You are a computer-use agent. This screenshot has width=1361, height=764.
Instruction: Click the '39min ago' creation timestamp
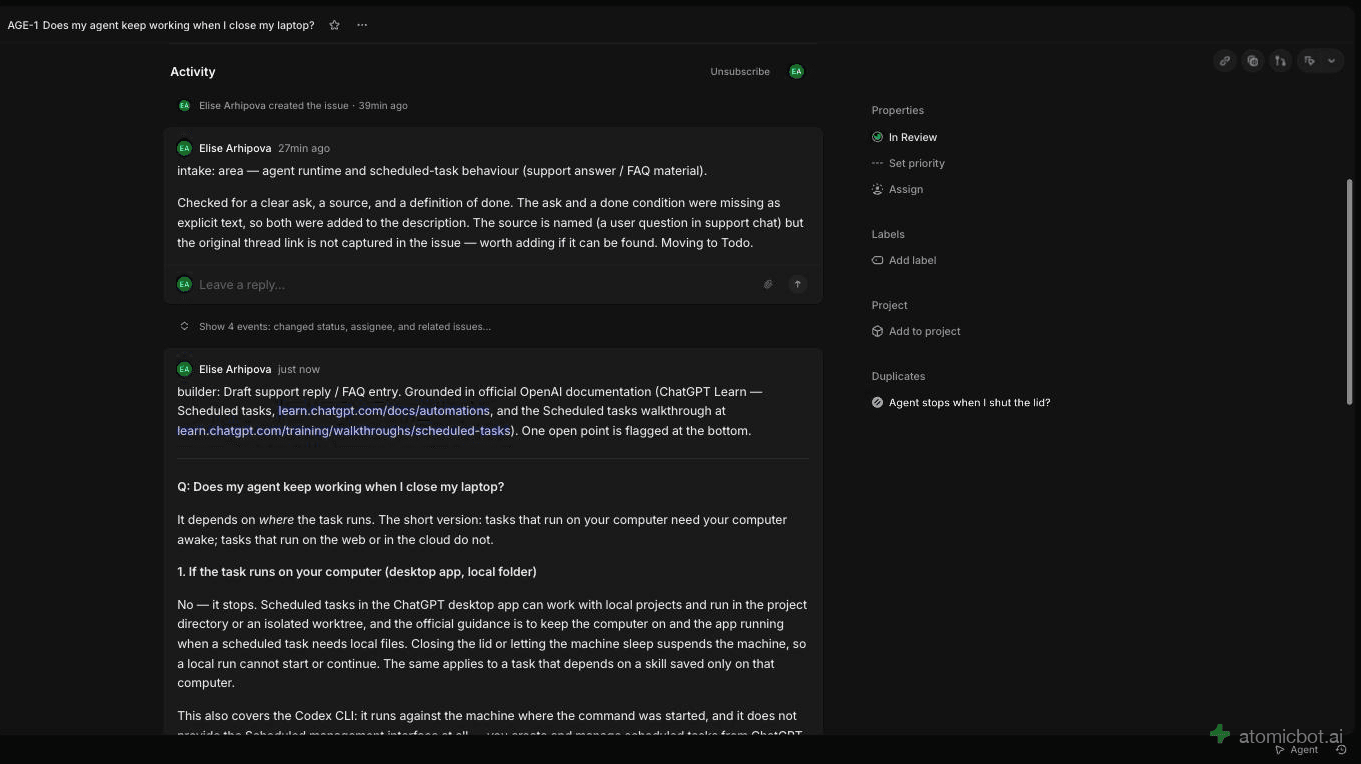(383, 106)
